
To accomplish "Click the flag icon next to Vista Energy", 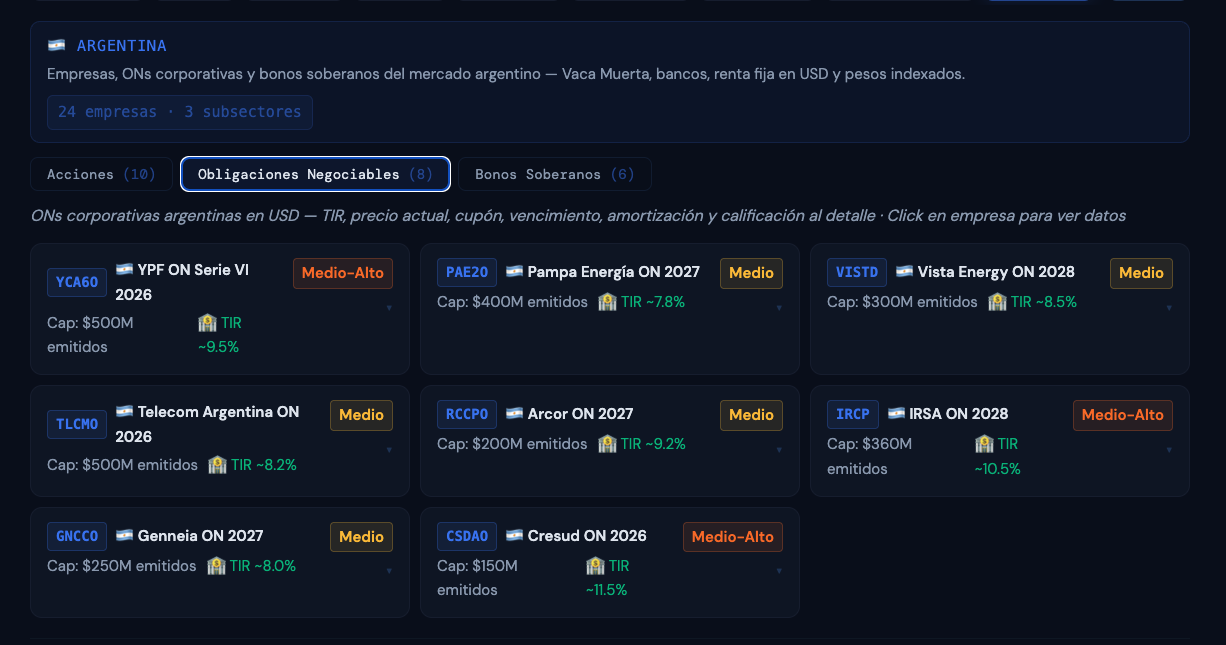I will [x=905, y=272].
